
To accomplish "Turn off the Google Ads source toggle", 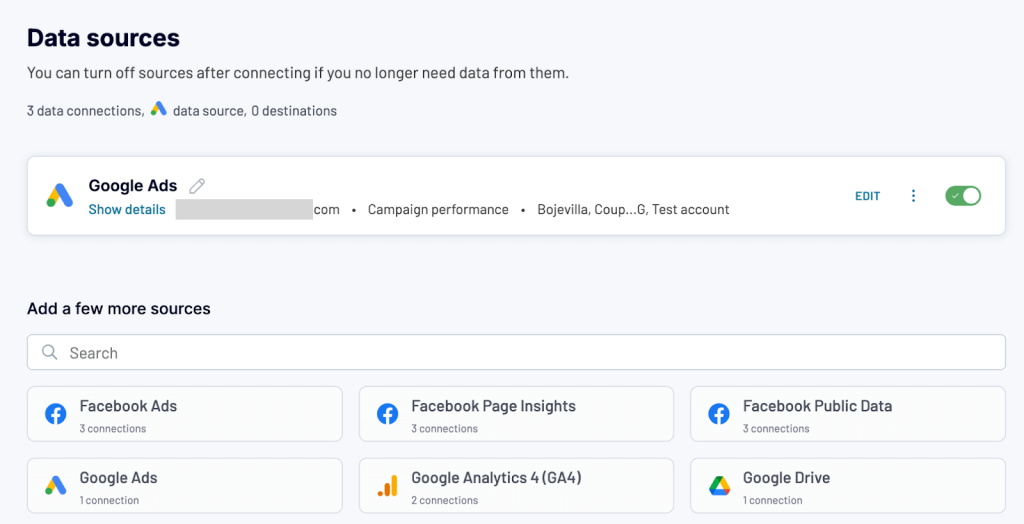I will tap(963, 196).
